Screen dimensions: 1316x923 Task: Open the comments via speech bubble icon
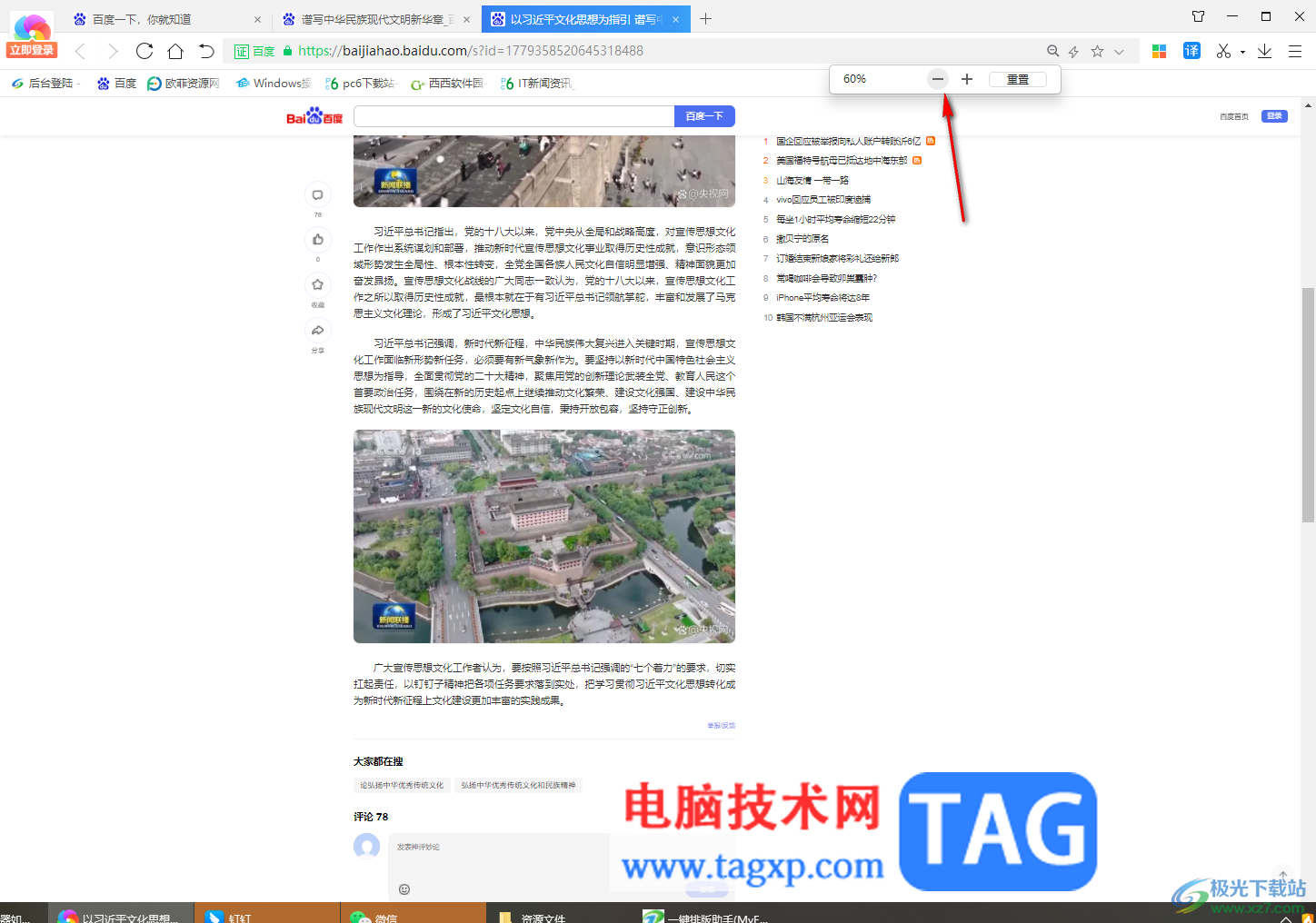point(317,194)
